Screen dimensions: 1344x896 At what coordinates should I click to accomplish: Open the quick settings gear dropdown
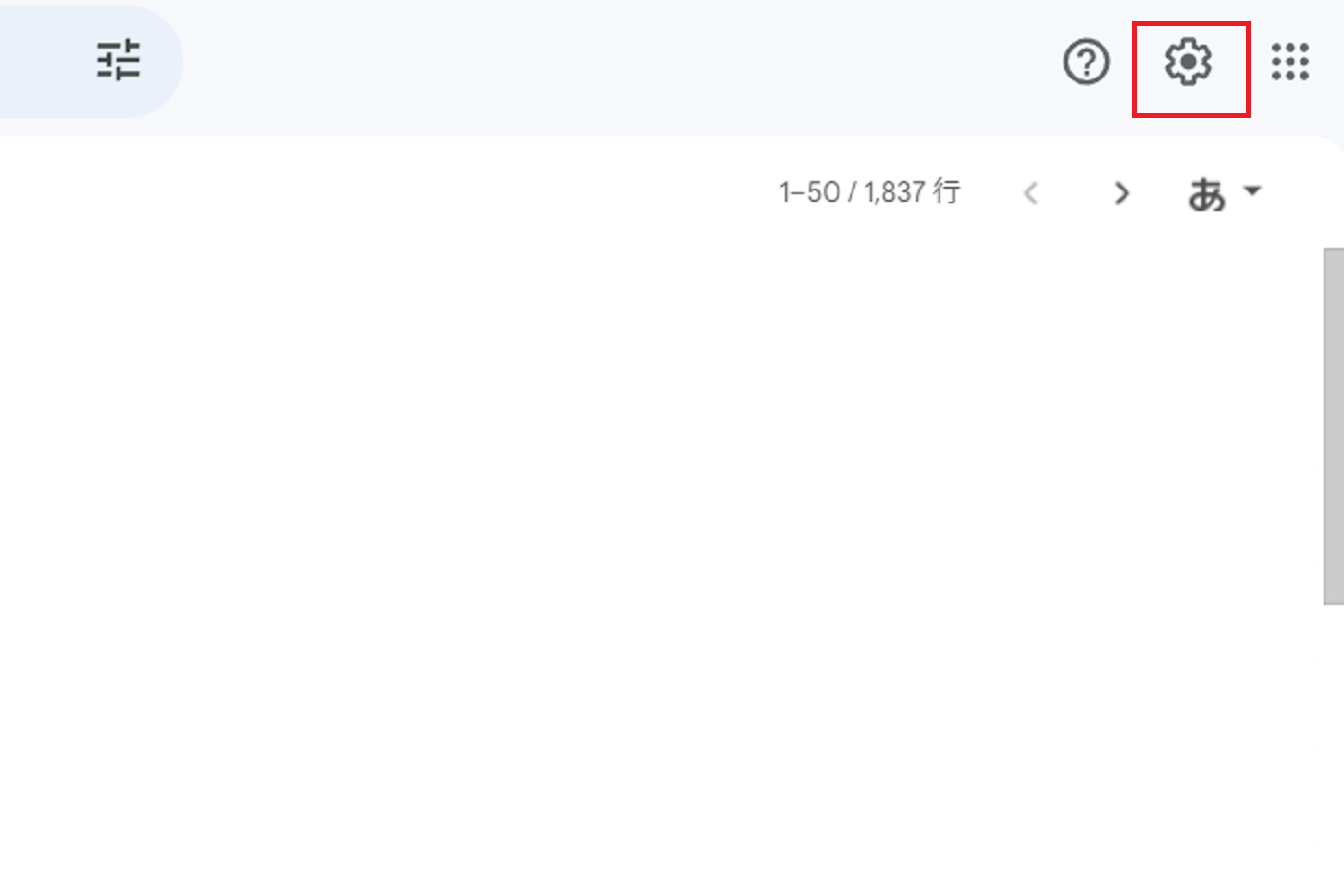(x=1189, y=63)
